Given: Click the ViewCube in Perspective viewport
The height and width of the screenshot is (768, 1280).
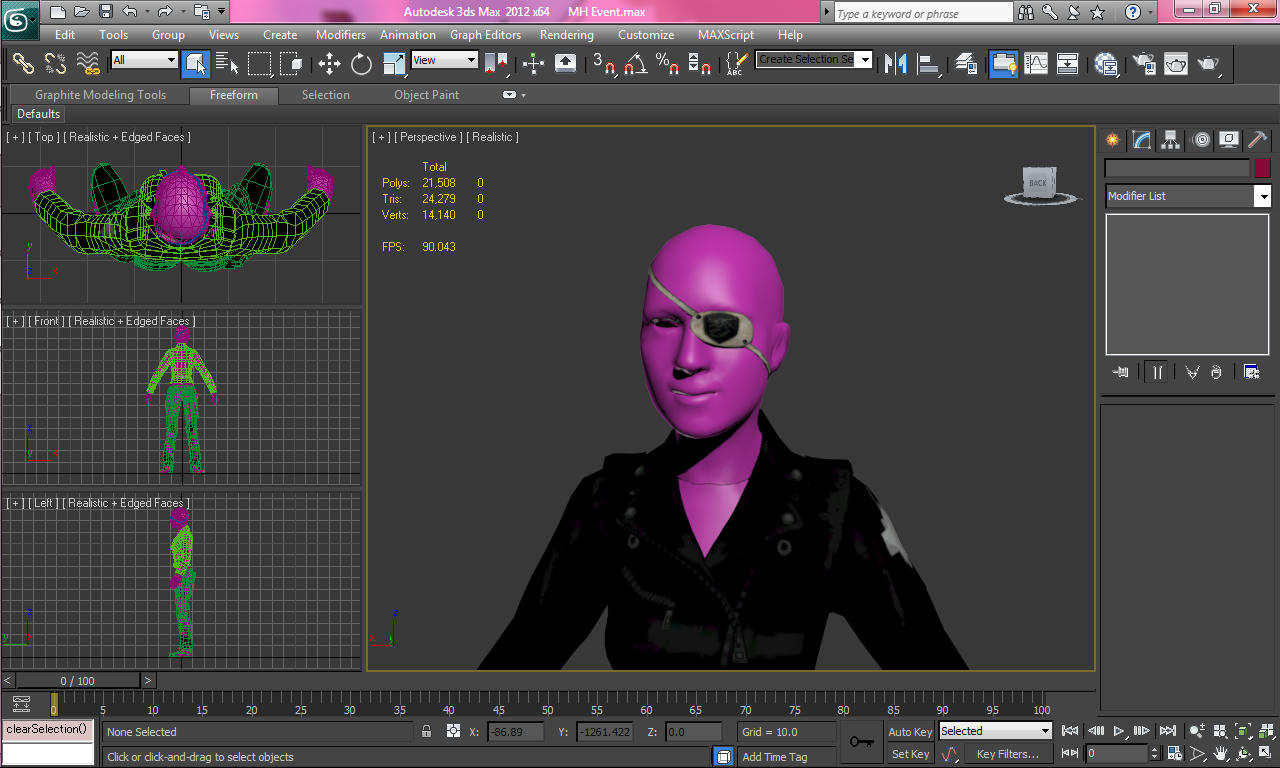Looking at the screenshot, I should (x=1042, y=185).
